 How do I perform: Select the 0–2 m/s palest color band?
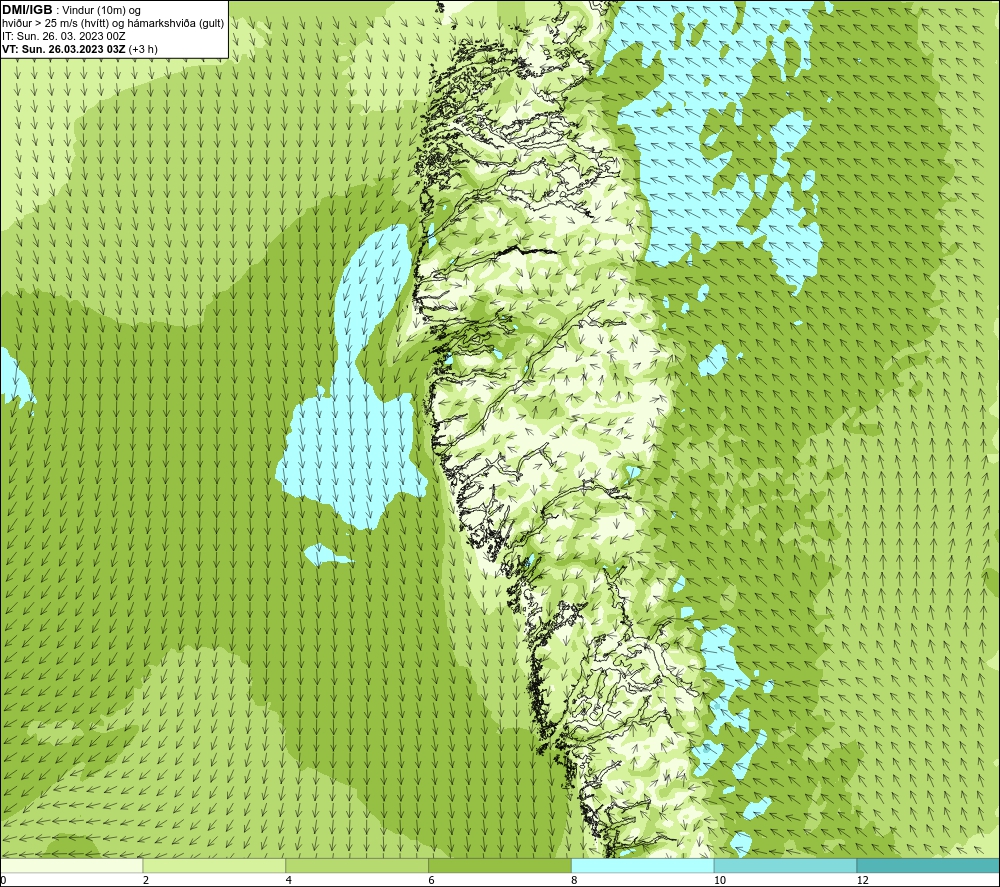(71, 865)
